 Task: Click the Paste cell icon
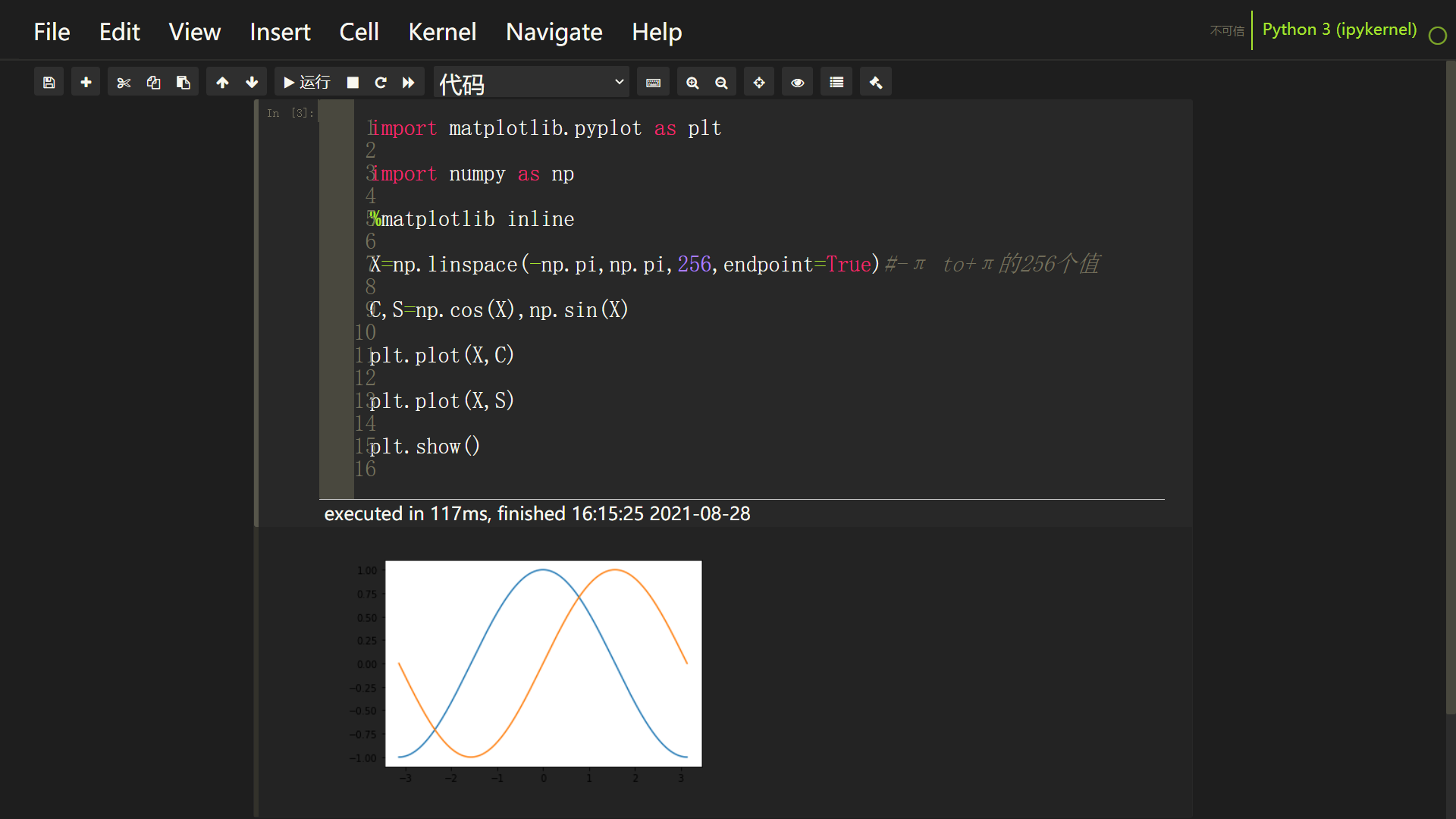coord(181,83)
